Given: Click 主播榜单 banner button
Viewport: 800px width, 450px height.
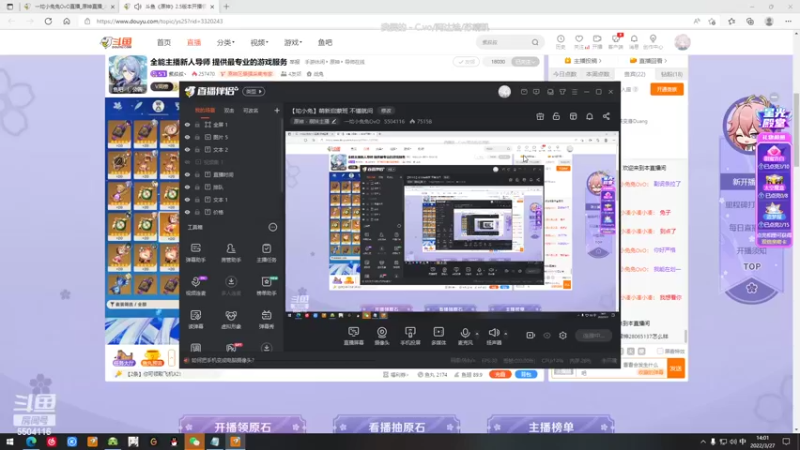Looking at the screenshot, I should 551,427.
